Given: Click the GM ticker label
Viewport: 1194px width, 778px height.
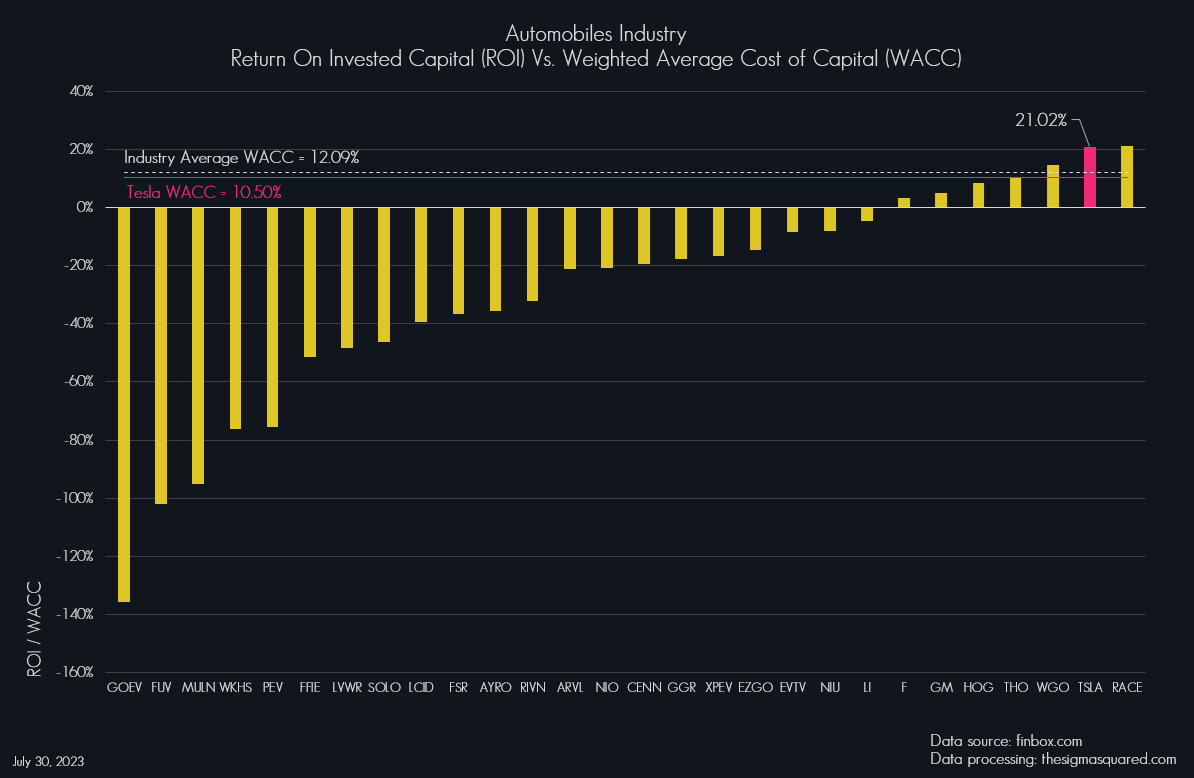Looking at the screenshot, I should [941, 688].
